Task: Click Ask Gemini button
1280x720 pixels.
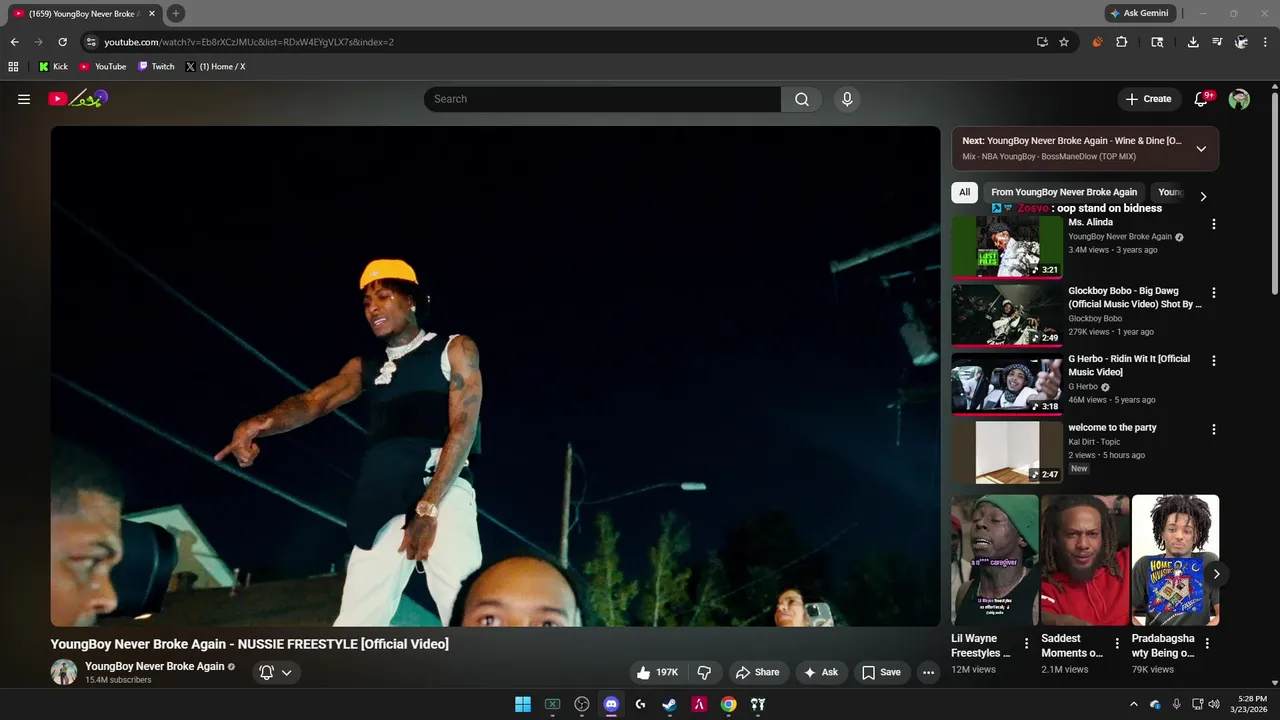Action: point(1139,13)
